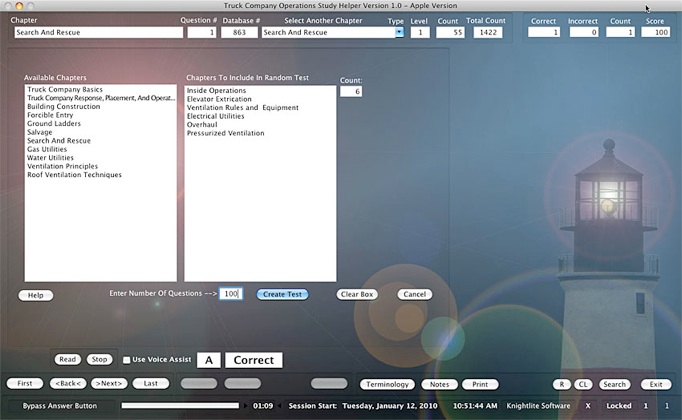Screen dimensions: 682x420
Task: Click the Knightlite Software label
Action: click(x=538, y=406)
